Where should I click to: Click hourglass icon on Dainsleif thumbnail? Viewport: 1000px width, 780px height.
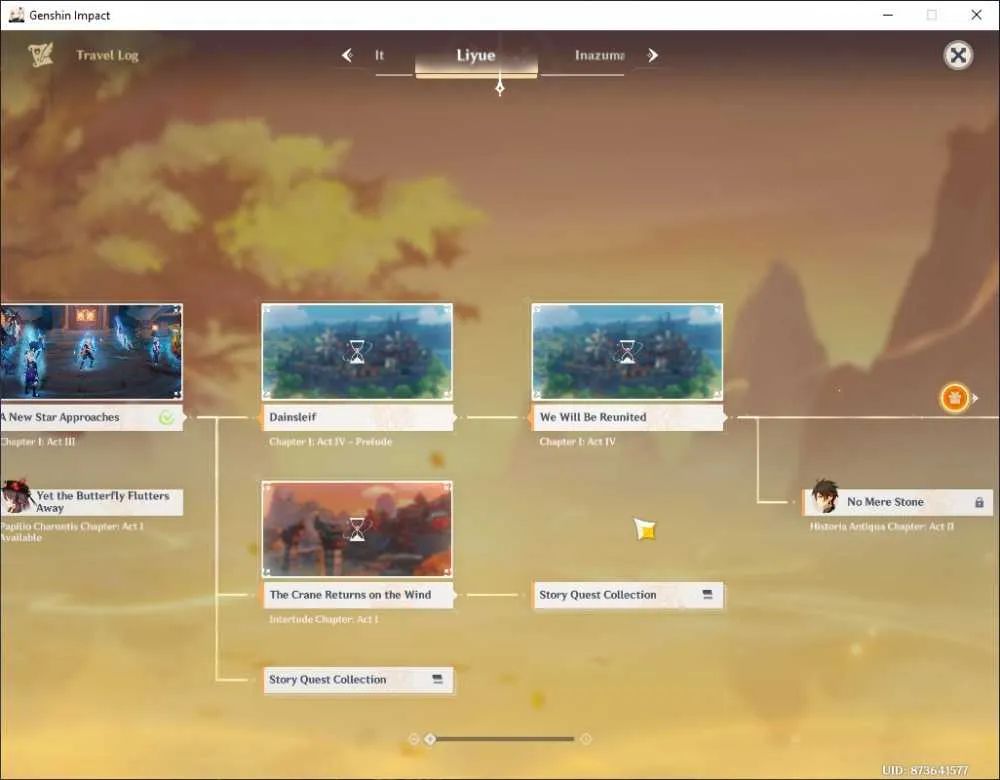(x=357, y=352)
